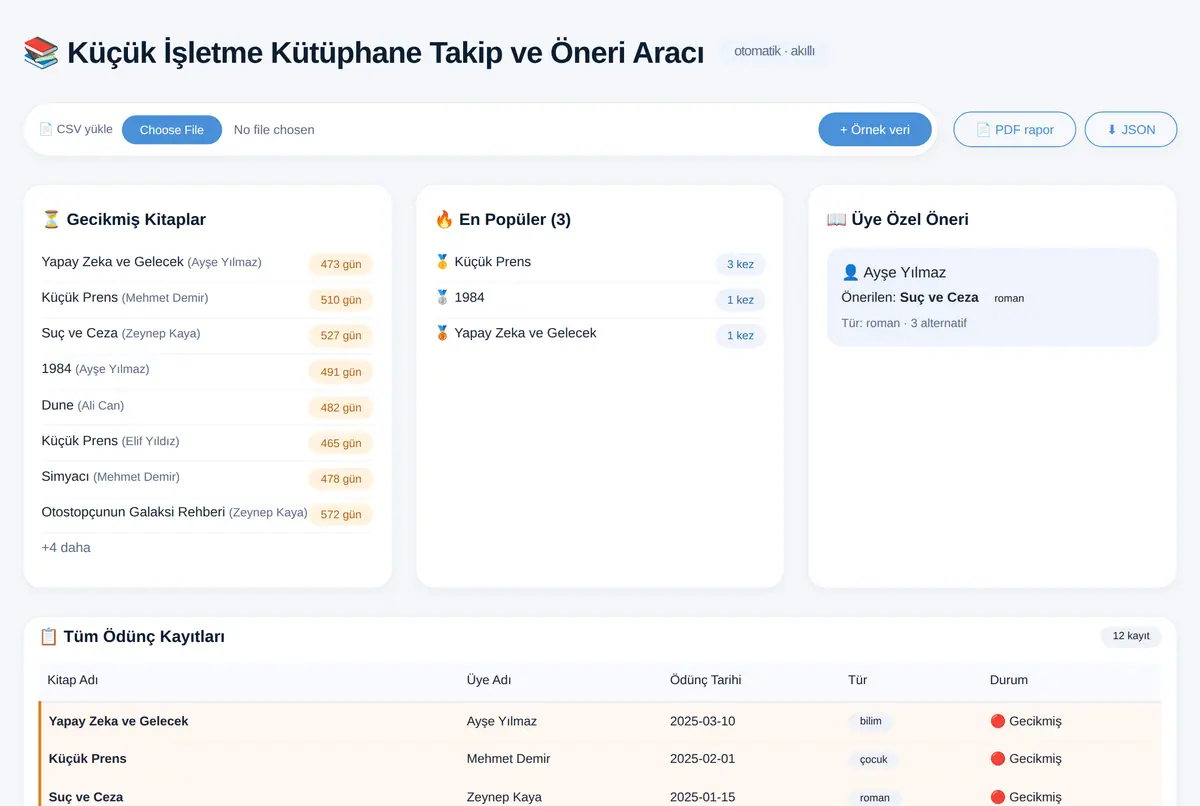Click 'Yapay Zeka ve Gelecek' in the records table
Image resolution: width=1200 pixels, height=806 pixels.
(x=119, y=721)
